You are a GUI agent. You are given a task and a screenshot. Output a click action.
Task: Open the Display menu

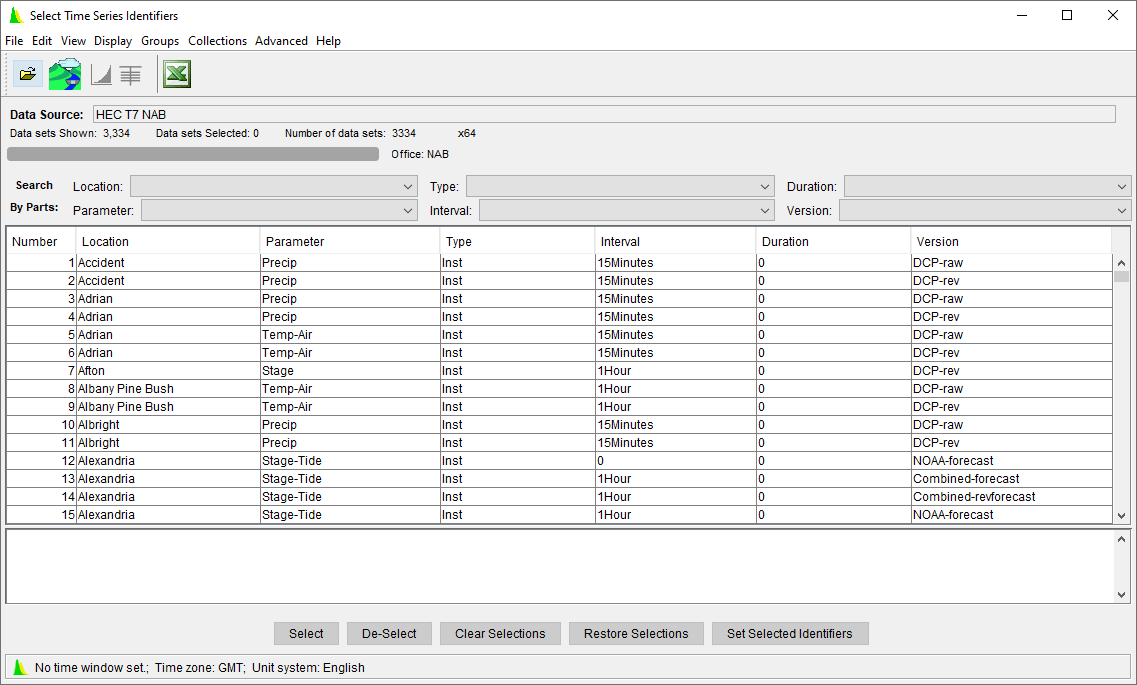113,41
